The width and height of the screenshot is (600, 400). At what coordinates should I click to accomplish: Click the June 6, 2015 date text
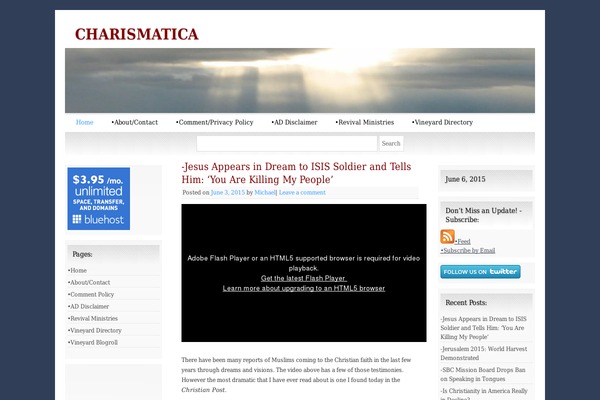click(x=465, y=179)
